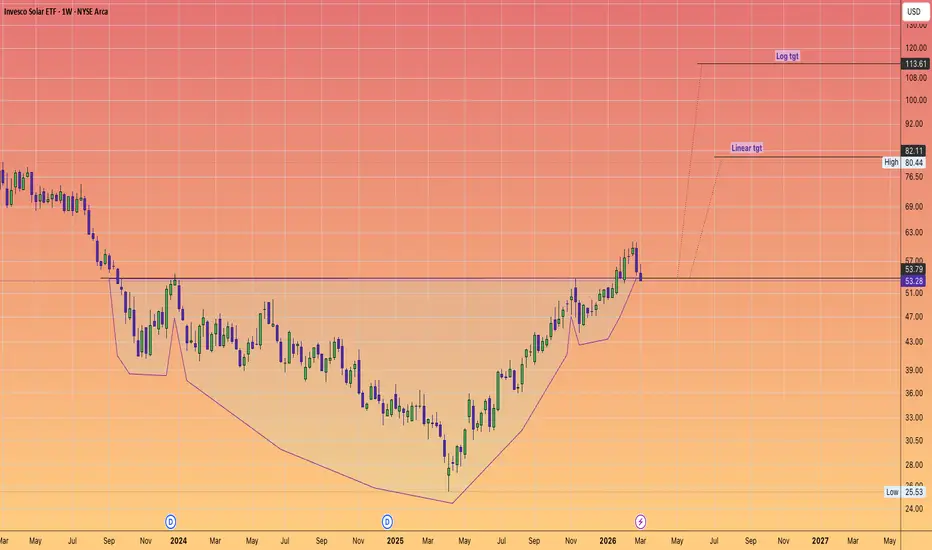Click the 30.50 price axis label
The width and height of the screenshot is (932, 550).
[914, 441]
